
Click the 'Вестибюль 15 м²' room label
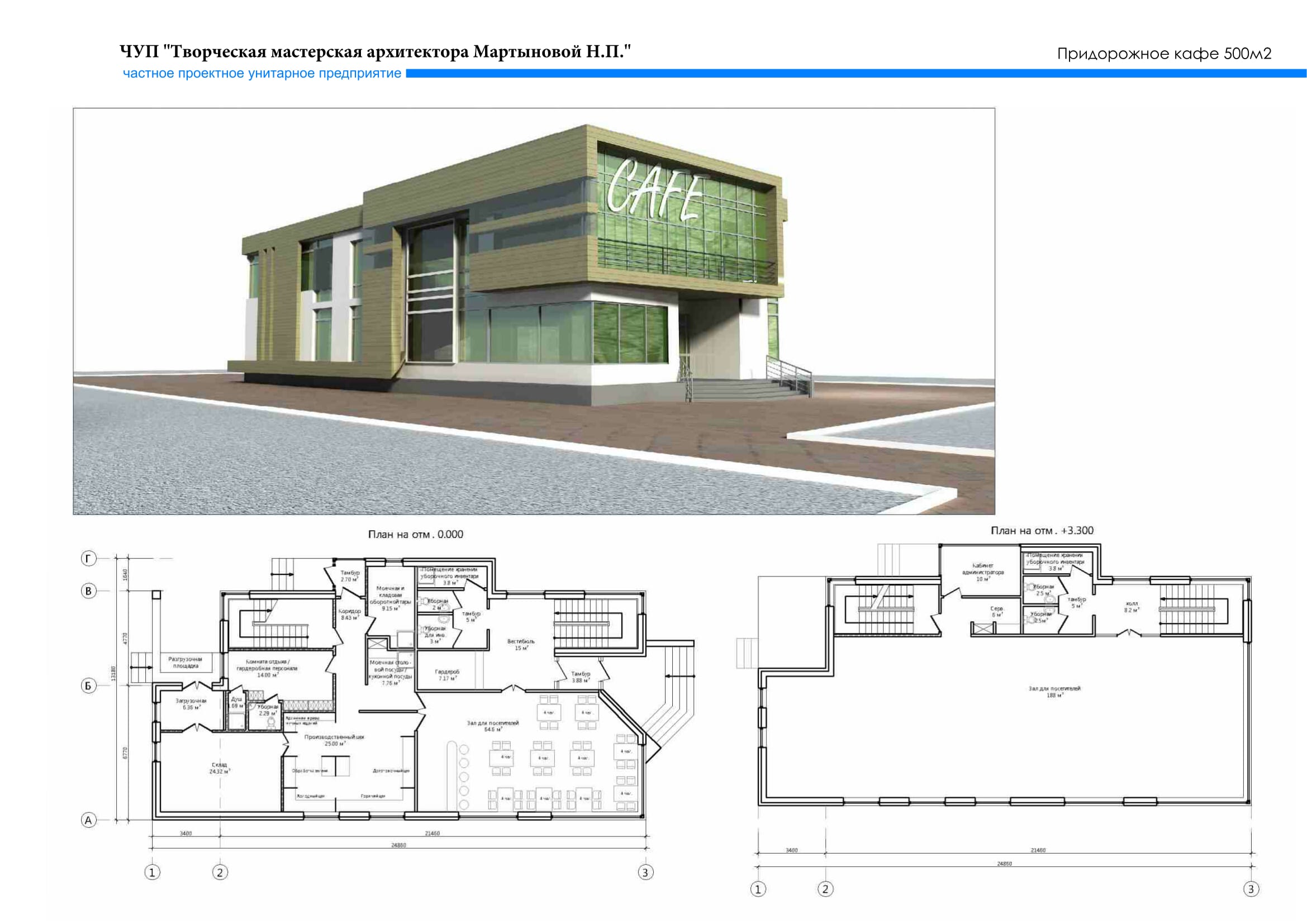click(x=520, y=644)
